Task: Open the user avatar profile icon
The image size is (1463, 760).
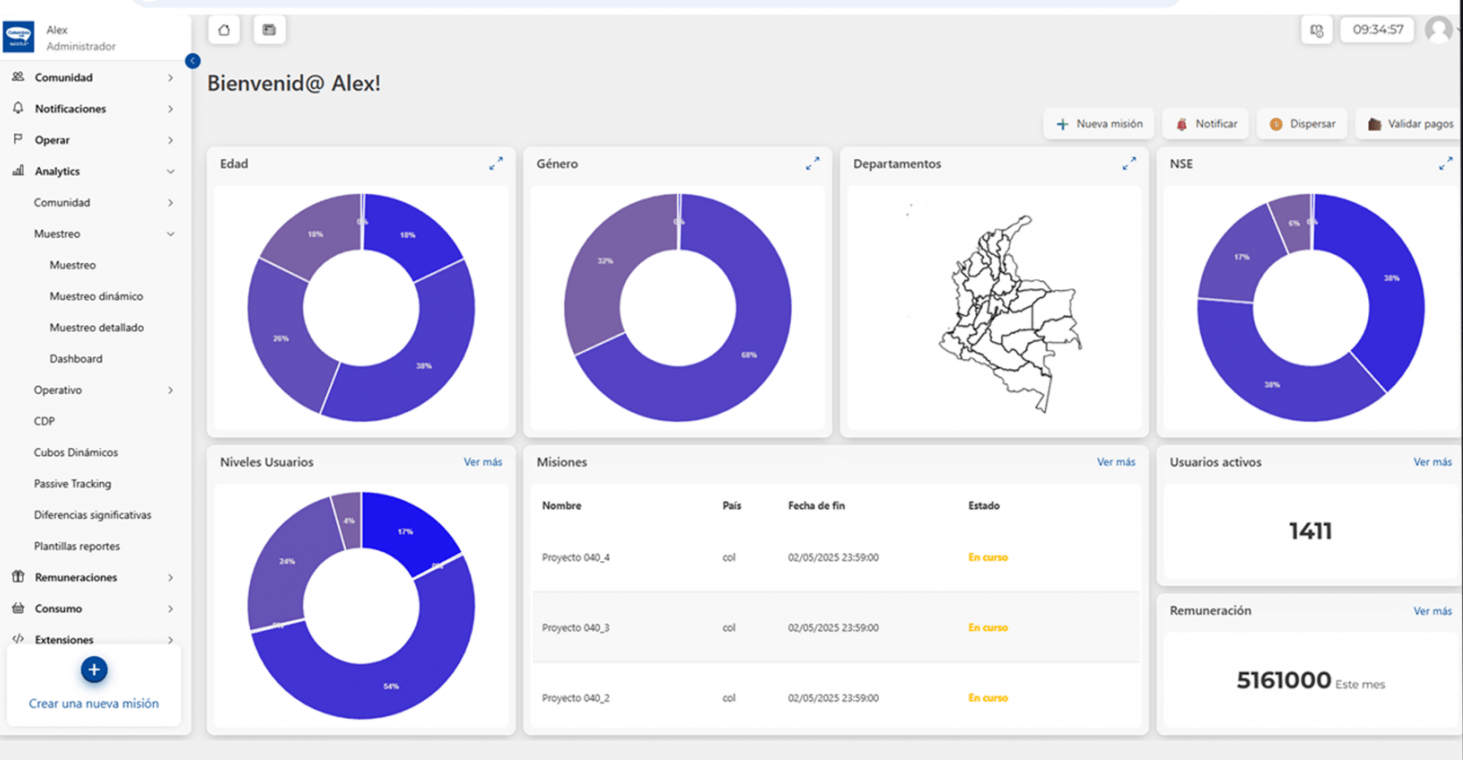Action: (1438, 30)
